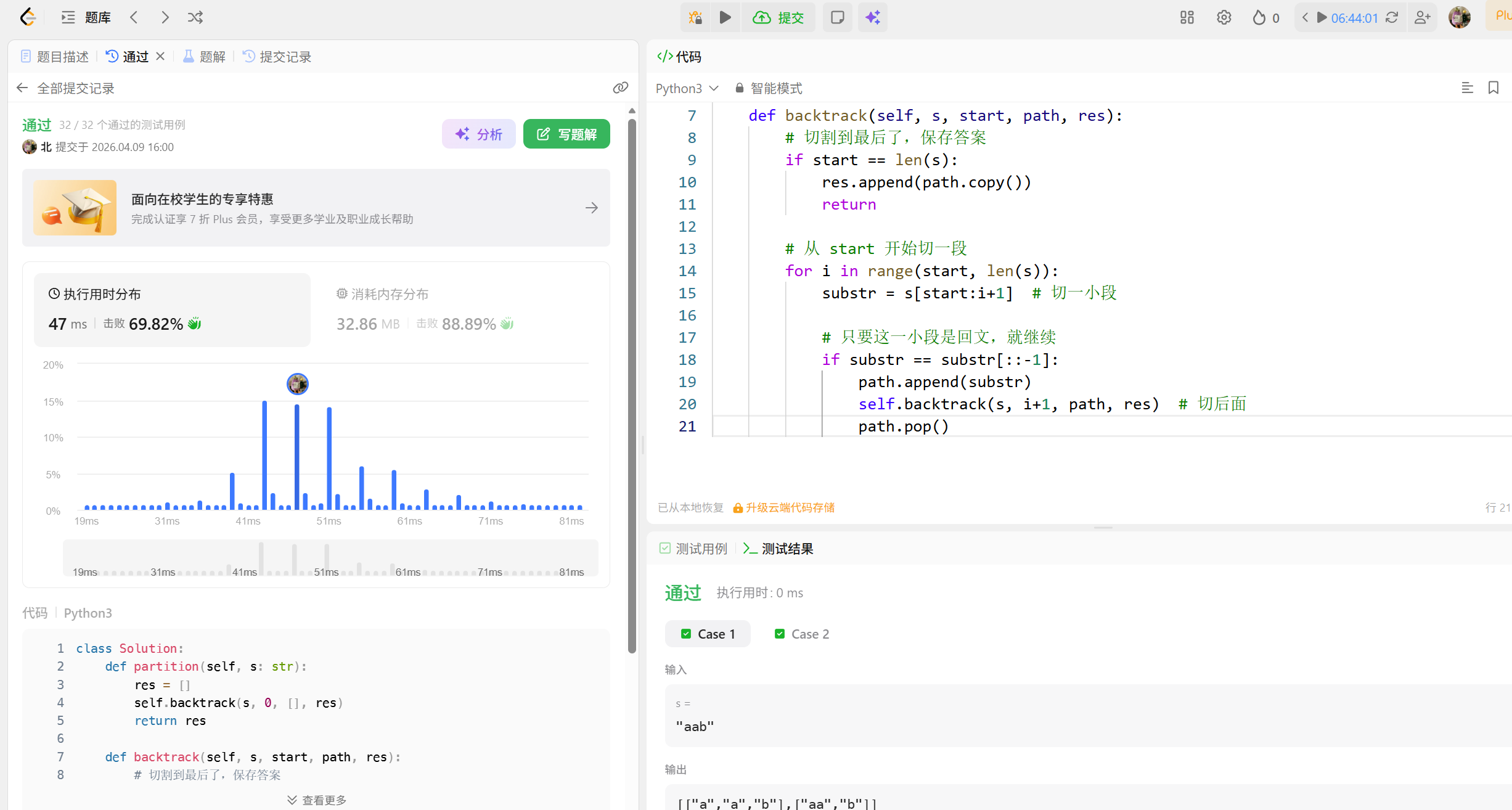This screenshot has height=810, width=1512.
Task: Open the notes sticky icon
Action: click(837, 17)
